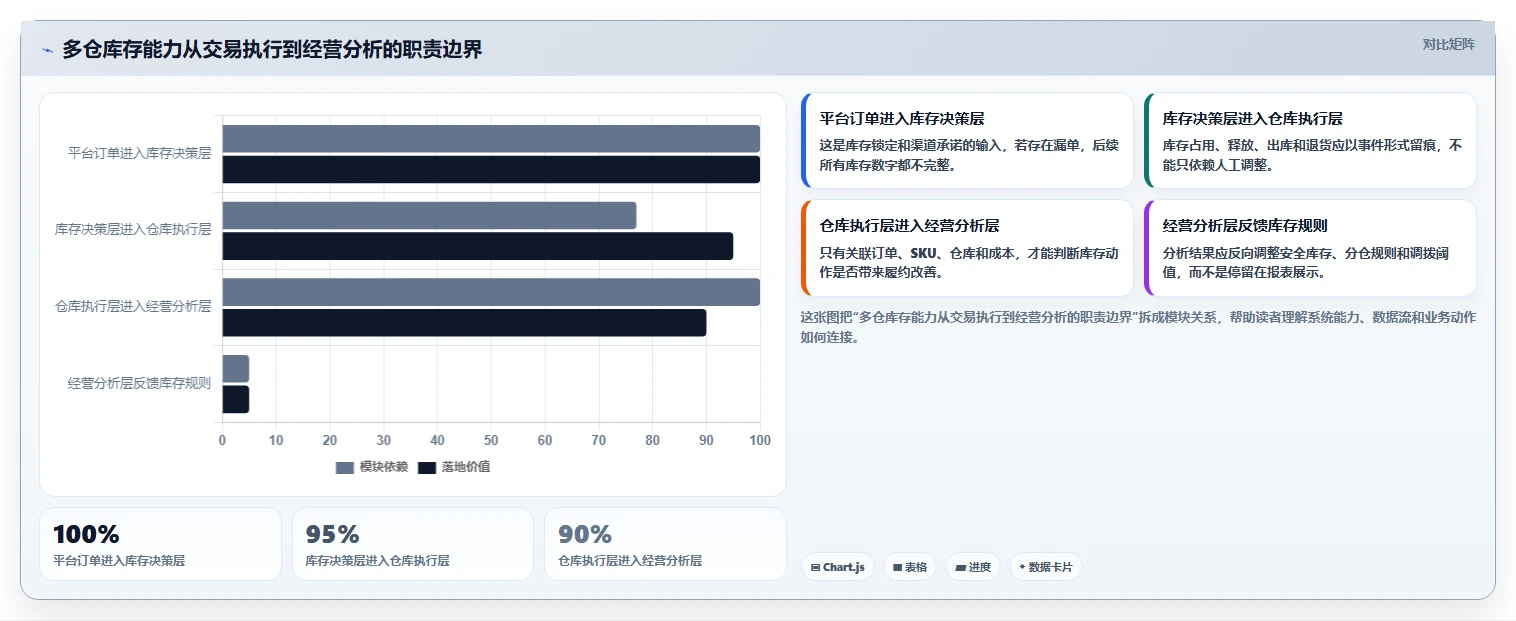The height and width of the screenshot is (621, 1516).
Task: Click the 落地价值 bar for 仓库执行层进入经营分析层
Action: pos(464,323)
